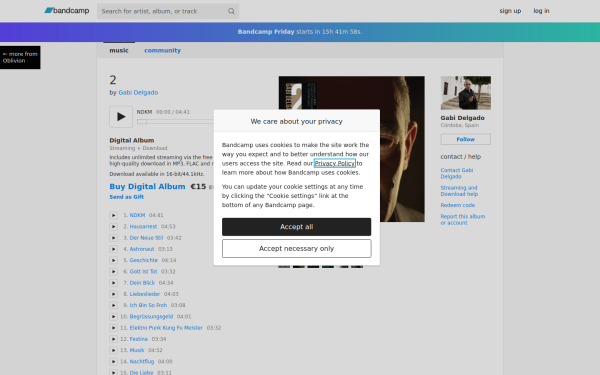
Task: Play track 11 Elektro Punk Kung Fu Meister
Action: coord(113,328)
